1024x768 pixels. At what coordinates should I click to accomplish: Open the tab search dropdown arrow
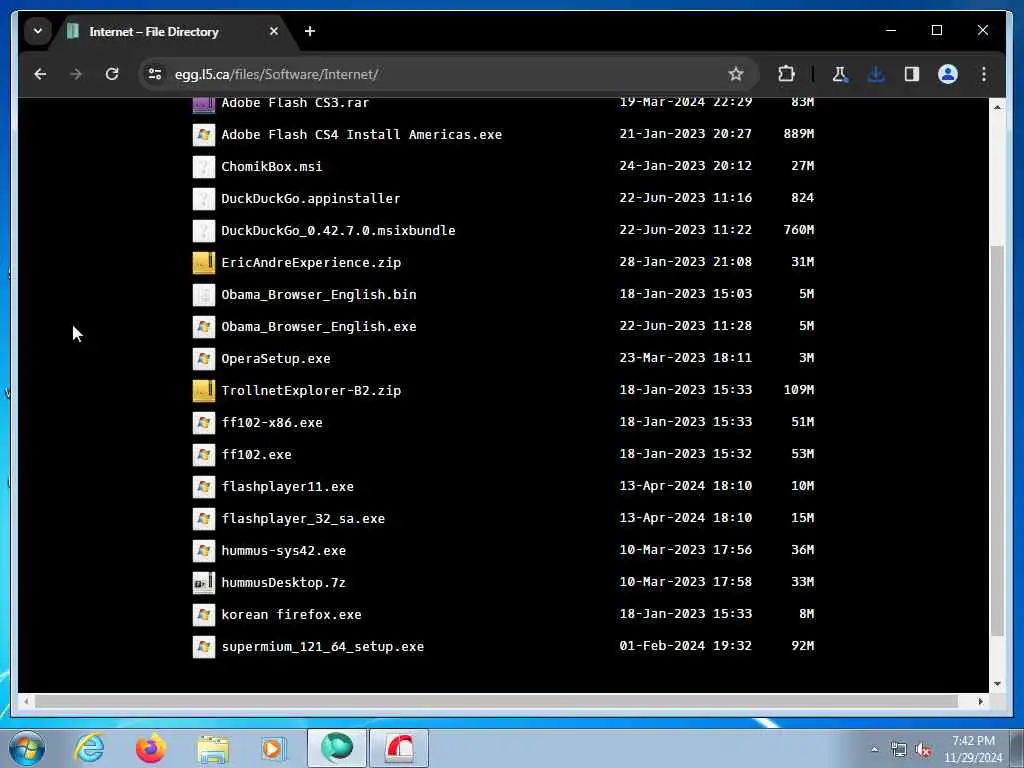38,31
